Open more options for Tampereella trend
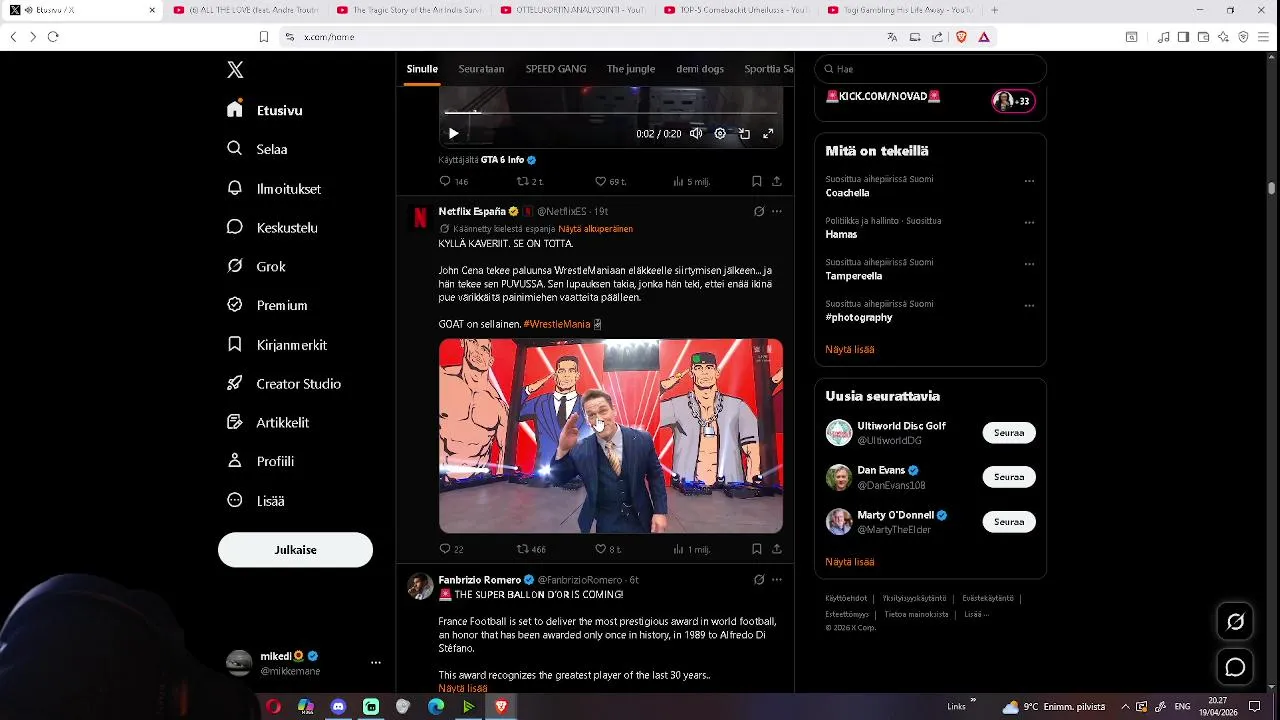 click(1029, 264)
